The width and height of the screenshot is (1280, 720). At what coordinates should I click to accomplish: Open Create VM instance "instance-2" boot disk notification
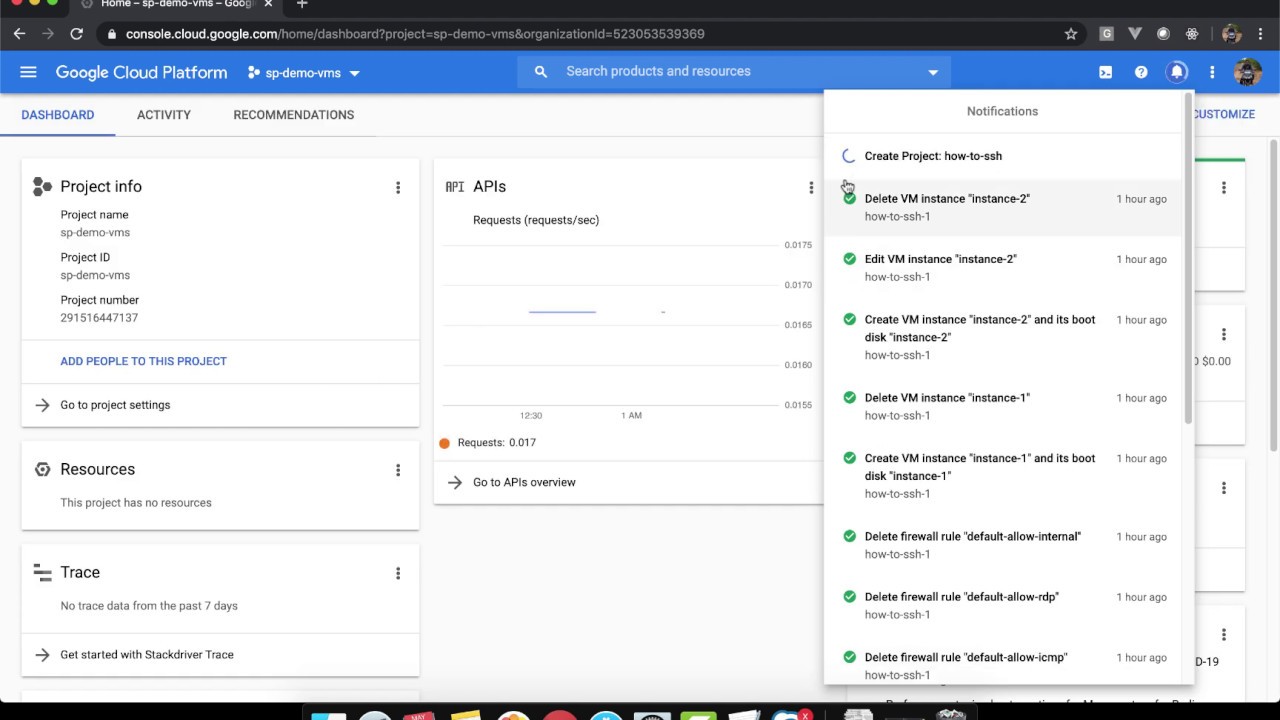[x=1003, y=337]
